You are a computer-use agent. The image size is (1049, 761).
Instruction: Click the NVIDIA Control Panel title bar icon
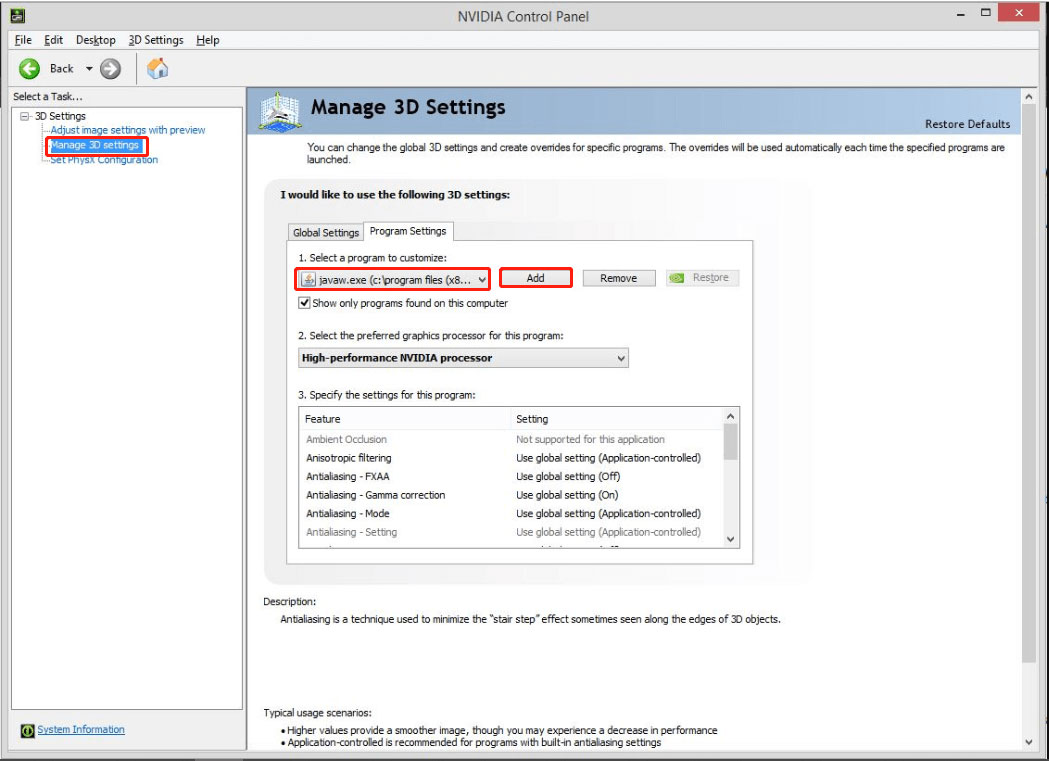click(18, 16)
